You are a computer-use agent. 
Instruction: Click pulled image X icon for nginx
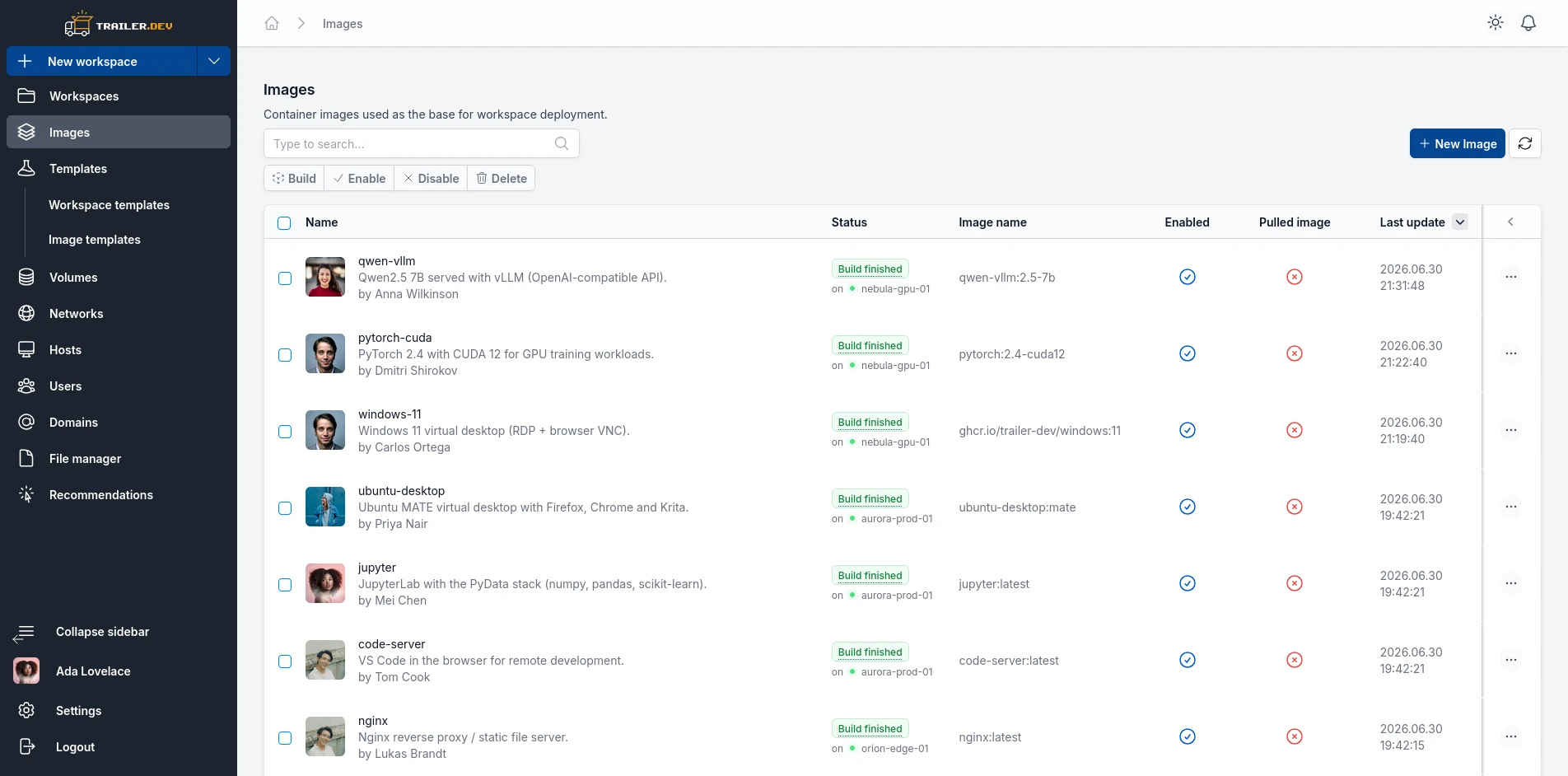pos(1295,736)
